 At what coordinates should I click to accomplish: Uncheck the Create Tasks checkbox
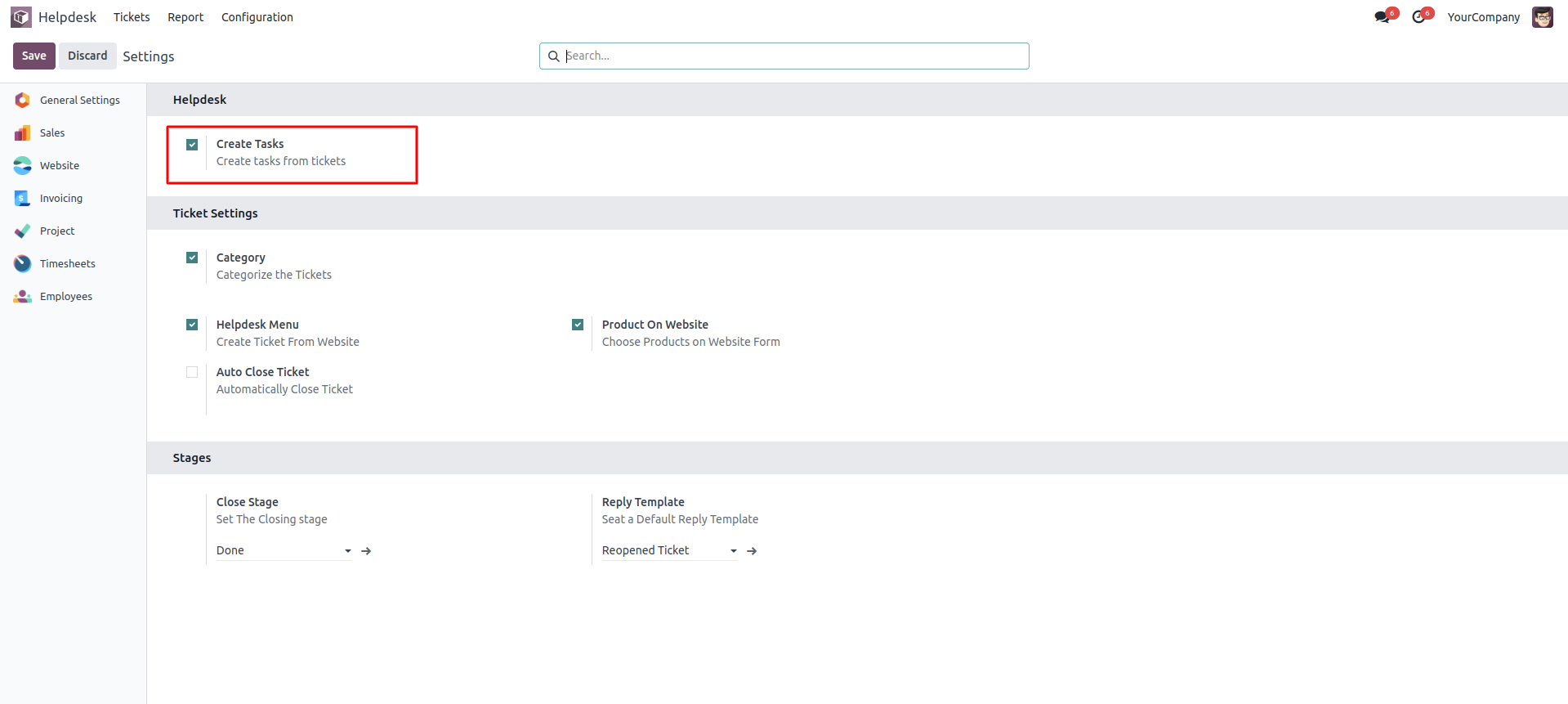pos(192,145)
